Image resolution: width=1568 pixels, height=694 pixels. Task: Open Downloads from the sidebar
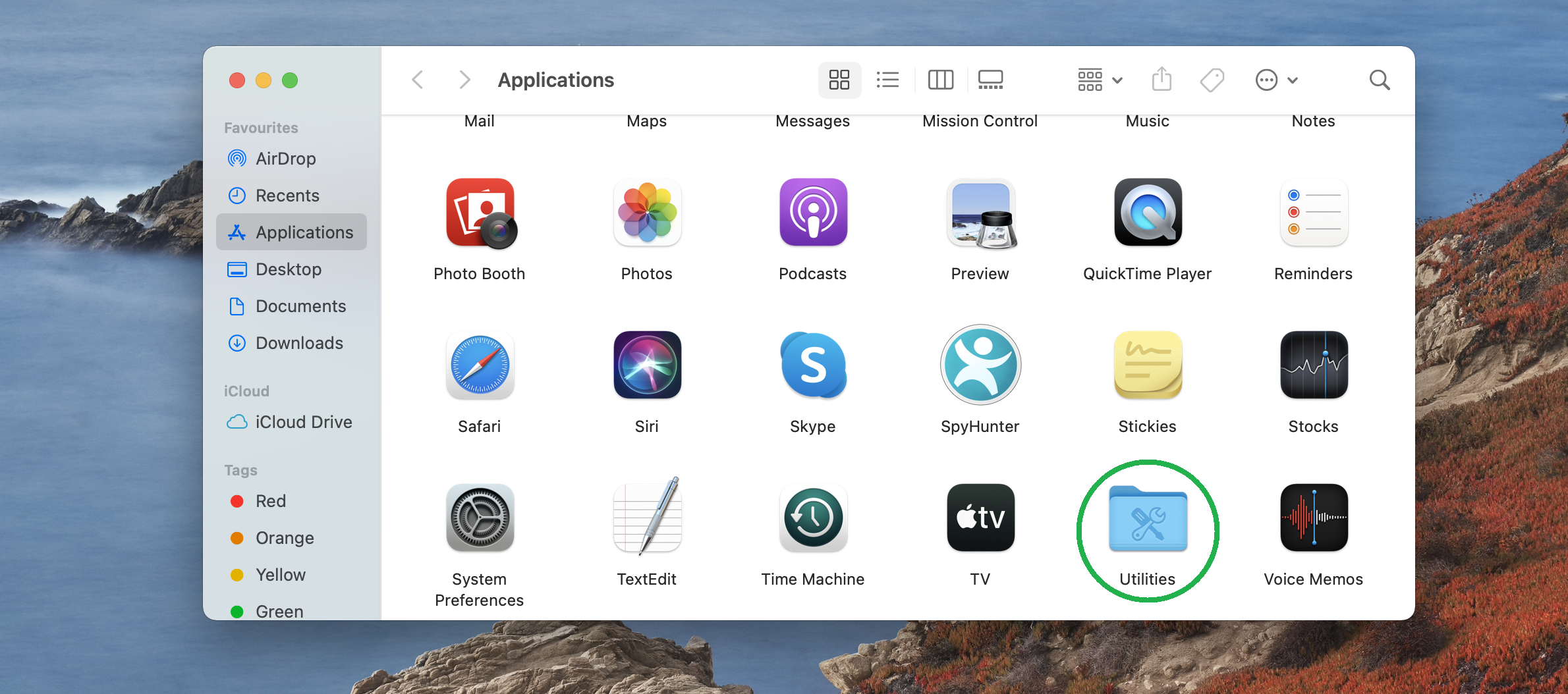[x=291, y=343]
